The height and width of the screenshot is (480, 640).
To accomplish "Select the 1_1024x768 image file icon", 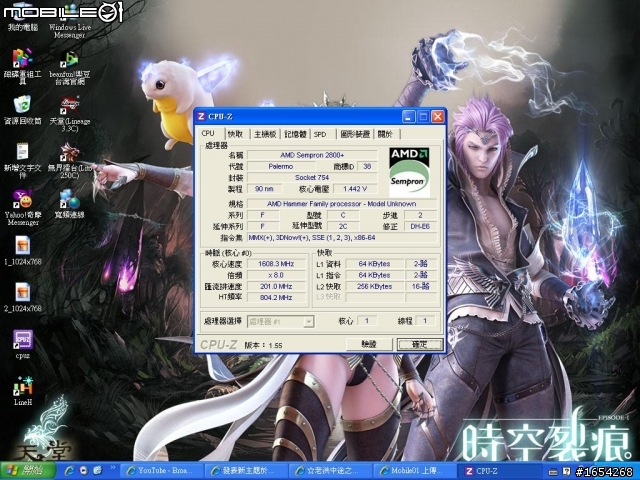I will [22, 251].
